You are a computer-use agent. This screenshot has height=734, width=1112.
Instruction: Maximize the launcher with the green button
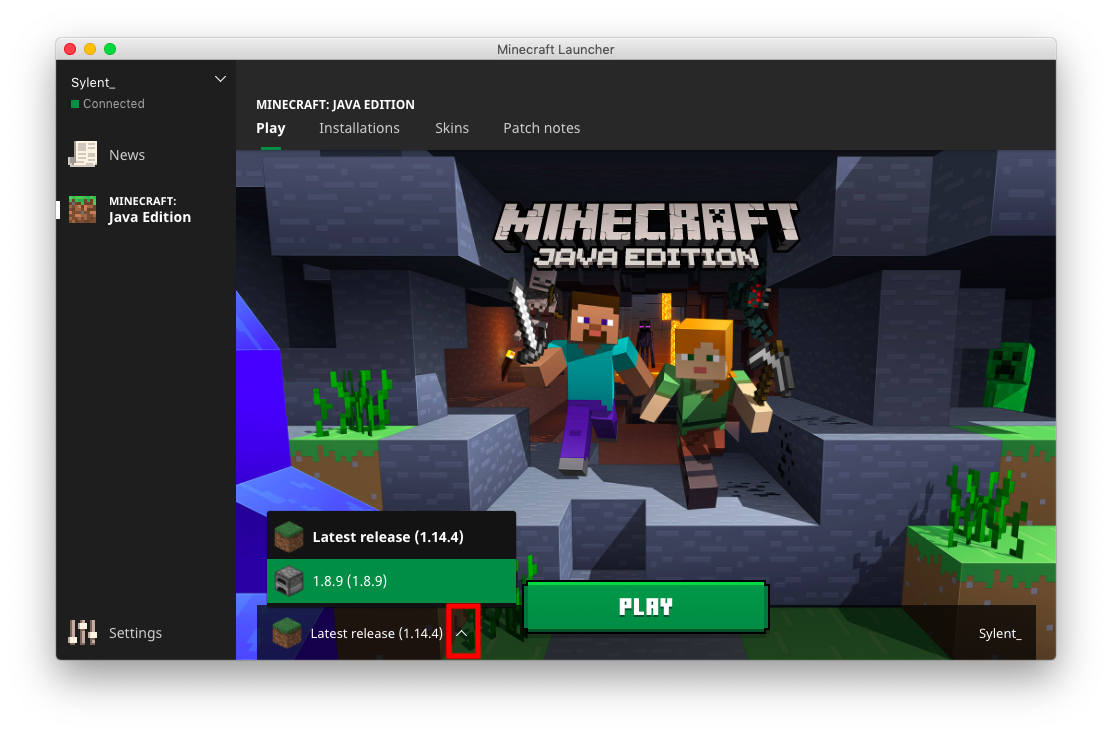click(x=110, y=49)
